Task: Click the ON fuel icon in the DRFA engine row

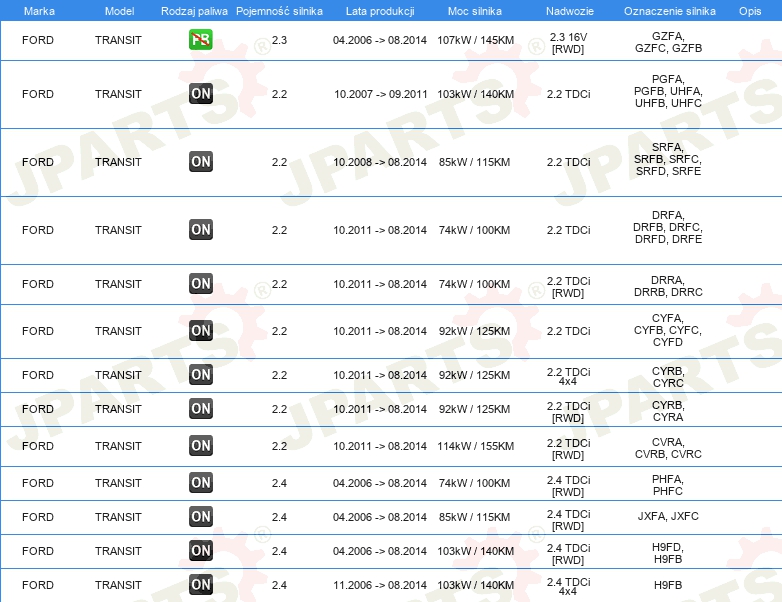Action: 201,229
